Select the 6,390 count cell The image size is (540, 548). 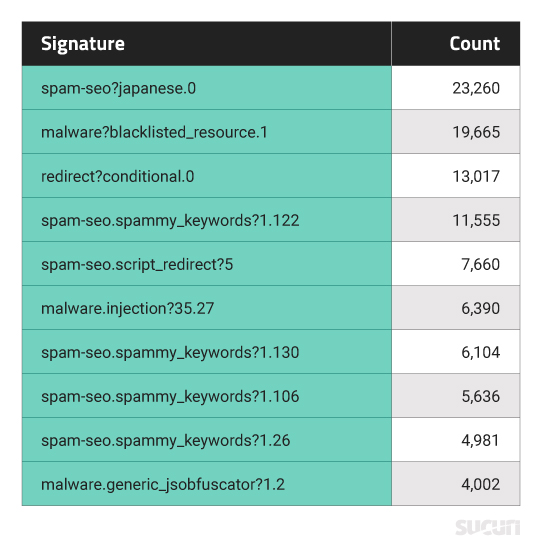pyautogui.click(x=456, y=308)
